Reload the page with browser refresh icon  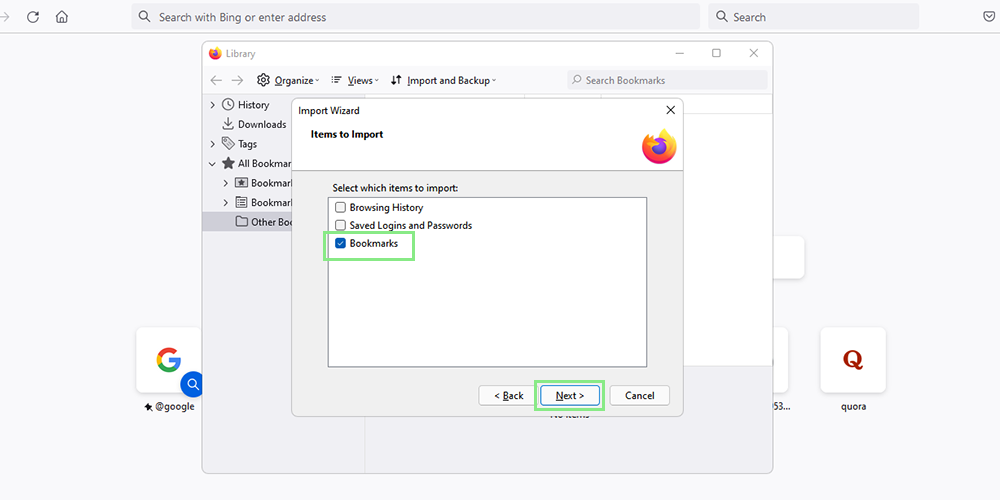[33, 17]
